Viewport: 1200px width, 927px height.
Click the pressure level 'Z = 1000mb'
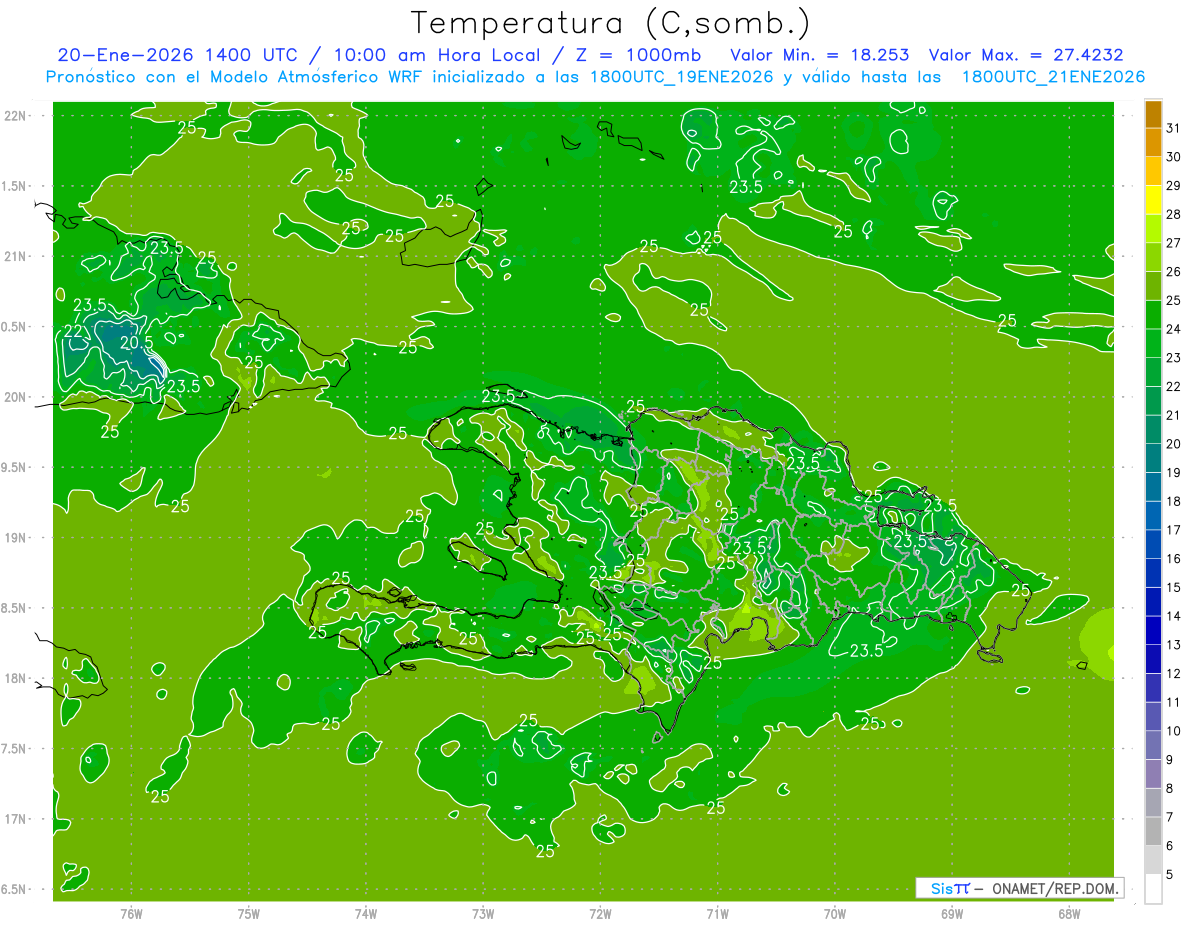638,55
